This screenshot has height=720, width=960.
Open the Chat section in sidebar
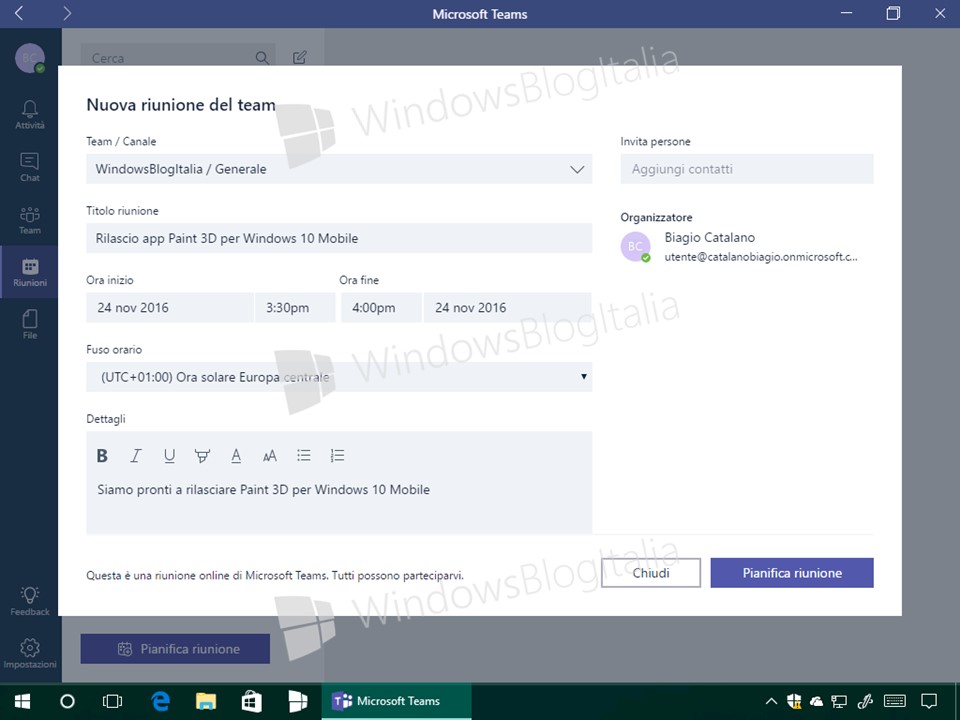click(x=29, y=167)
